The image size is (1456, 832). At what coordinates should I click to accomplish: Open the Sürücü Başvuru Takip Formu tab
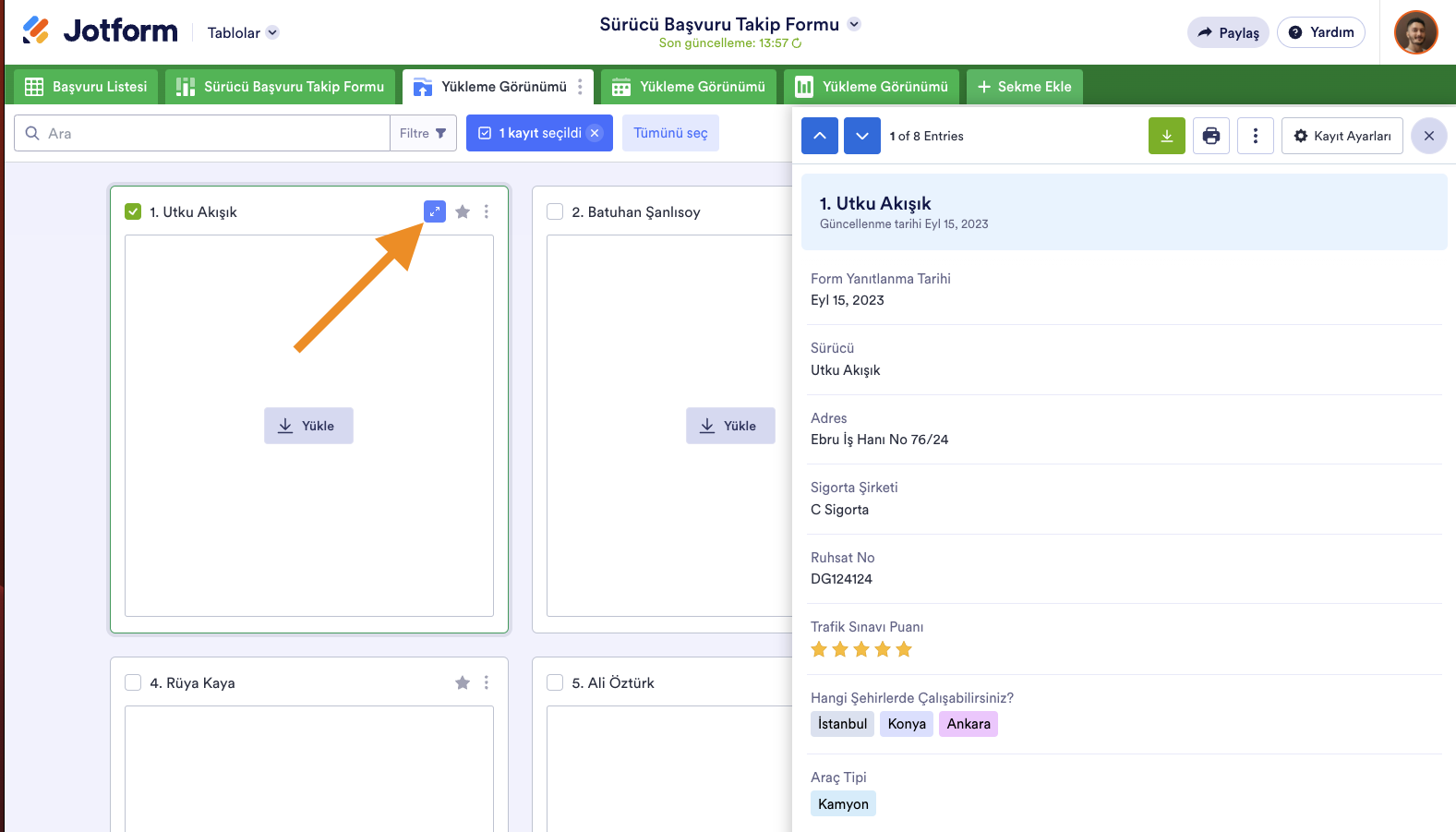pyautogui.click(x=281, y=87)
